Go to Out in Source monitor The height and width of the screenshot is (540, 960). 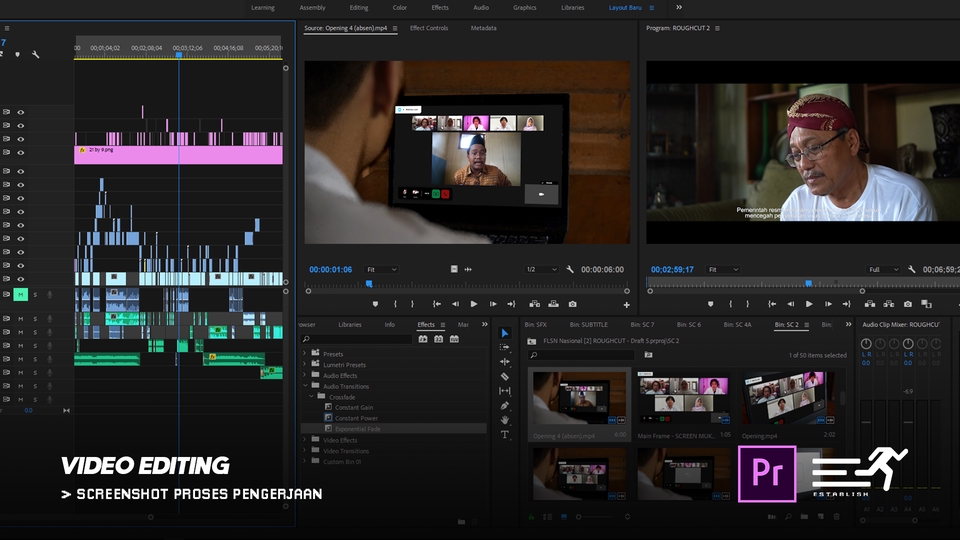point(511,304)
